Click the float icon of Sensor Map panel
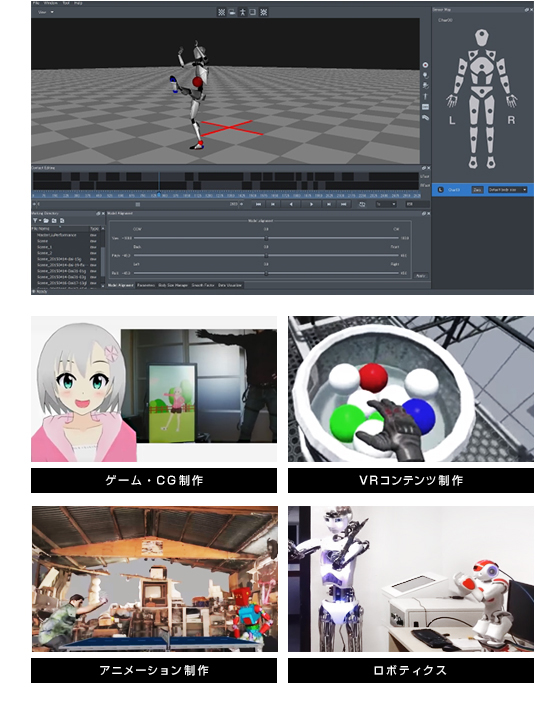The height and width of the screenshot is (701, 535). pos(527,10)
